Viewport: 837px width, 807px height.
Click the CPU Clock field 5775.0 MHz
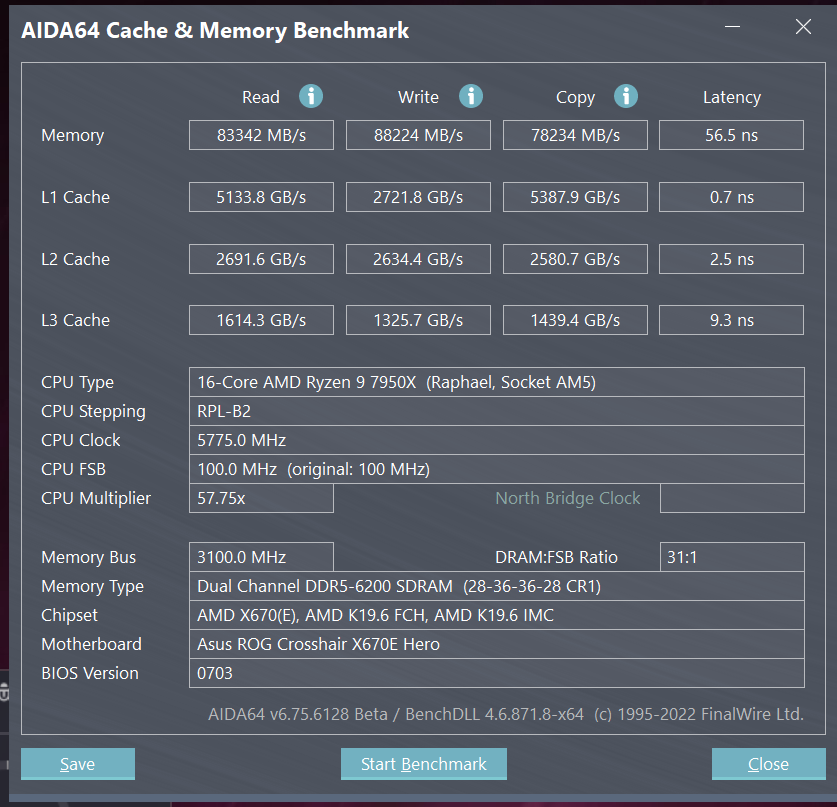click(x=497, y=440)
